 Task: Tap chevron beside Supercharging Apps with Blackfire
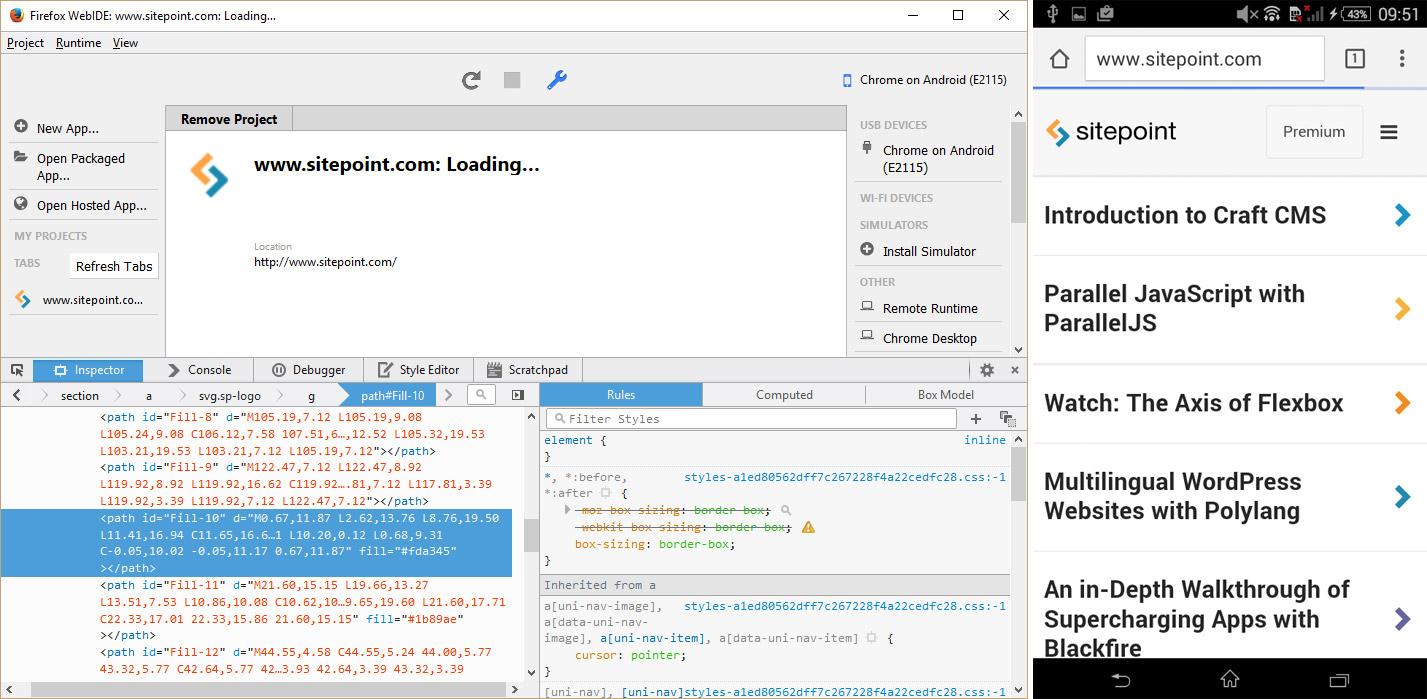tap(1402, 619)
